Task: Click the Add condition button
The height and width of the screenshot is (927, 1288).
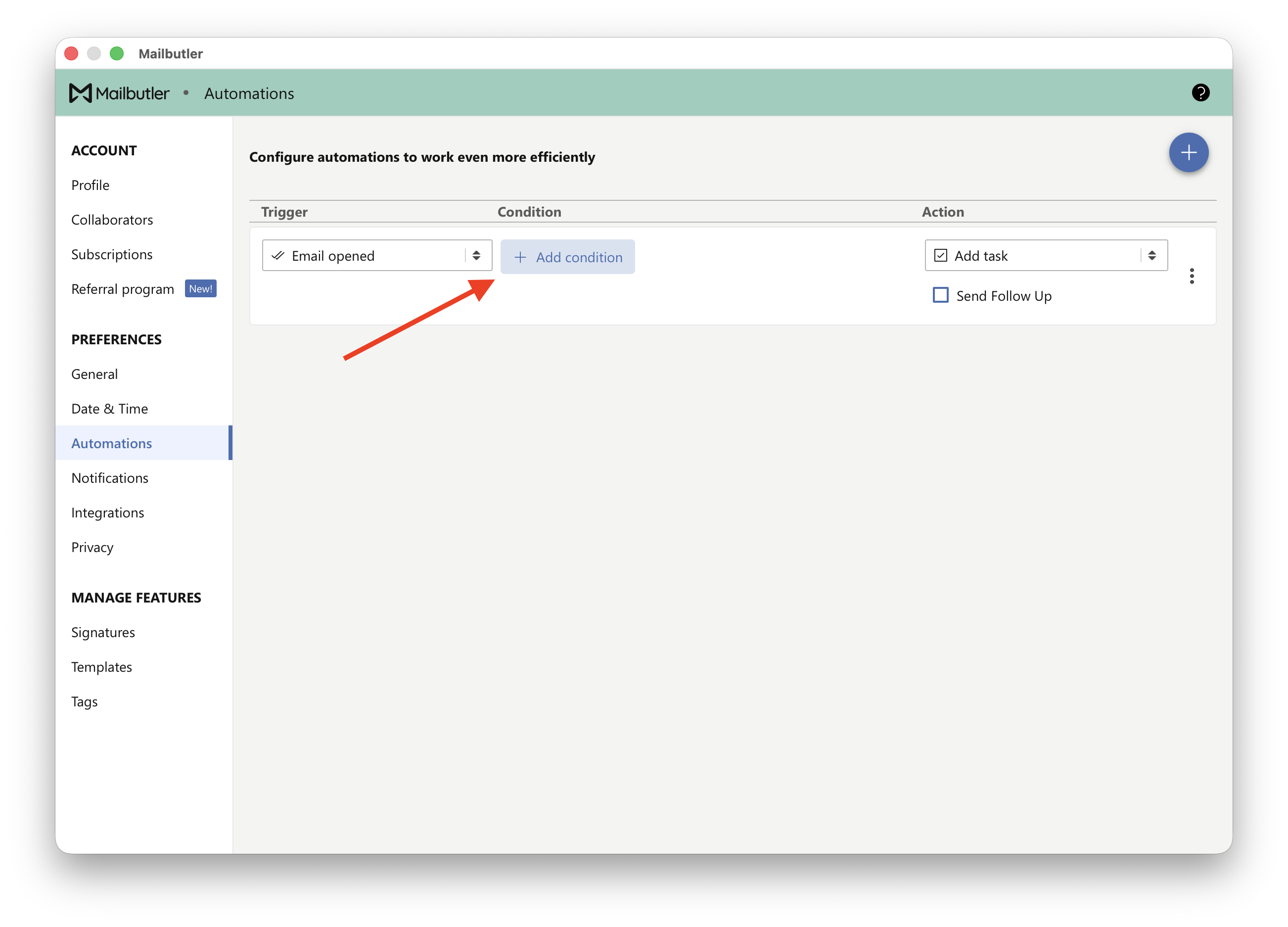Action: tap(567, 257)
